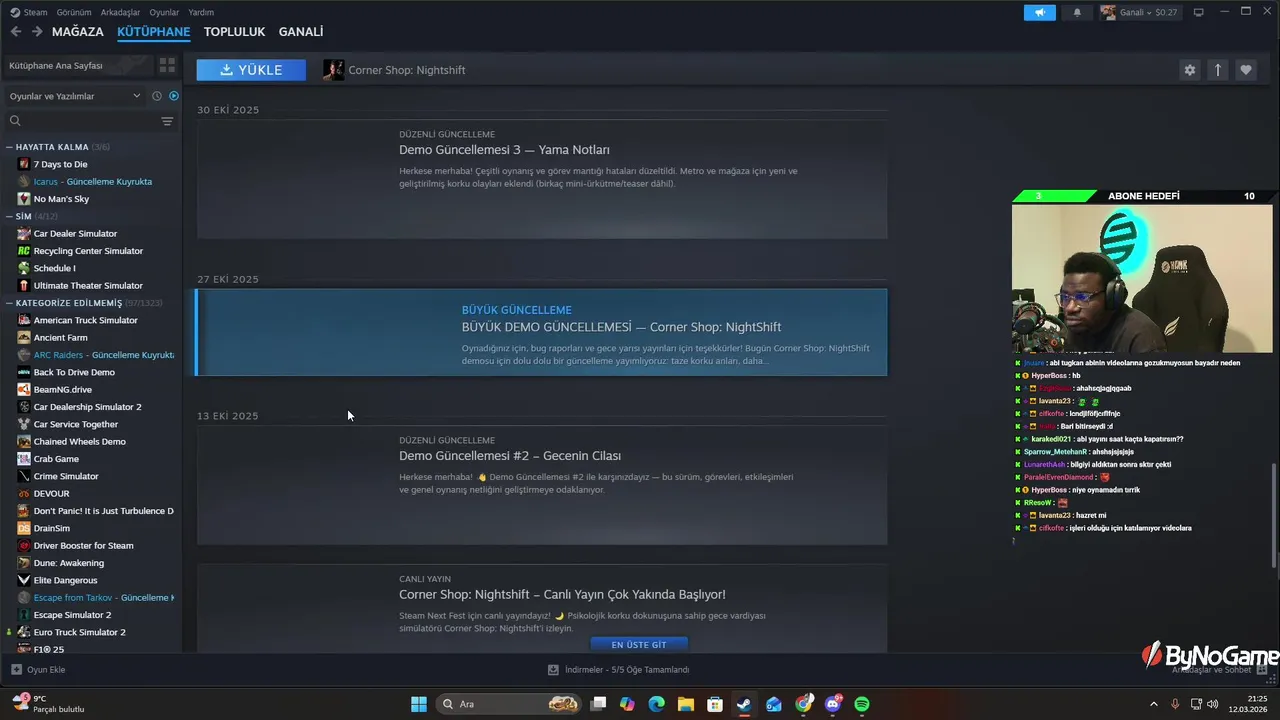Go forward with the right arrow
Screen dimensions: 1280x720
pos(37,31)
